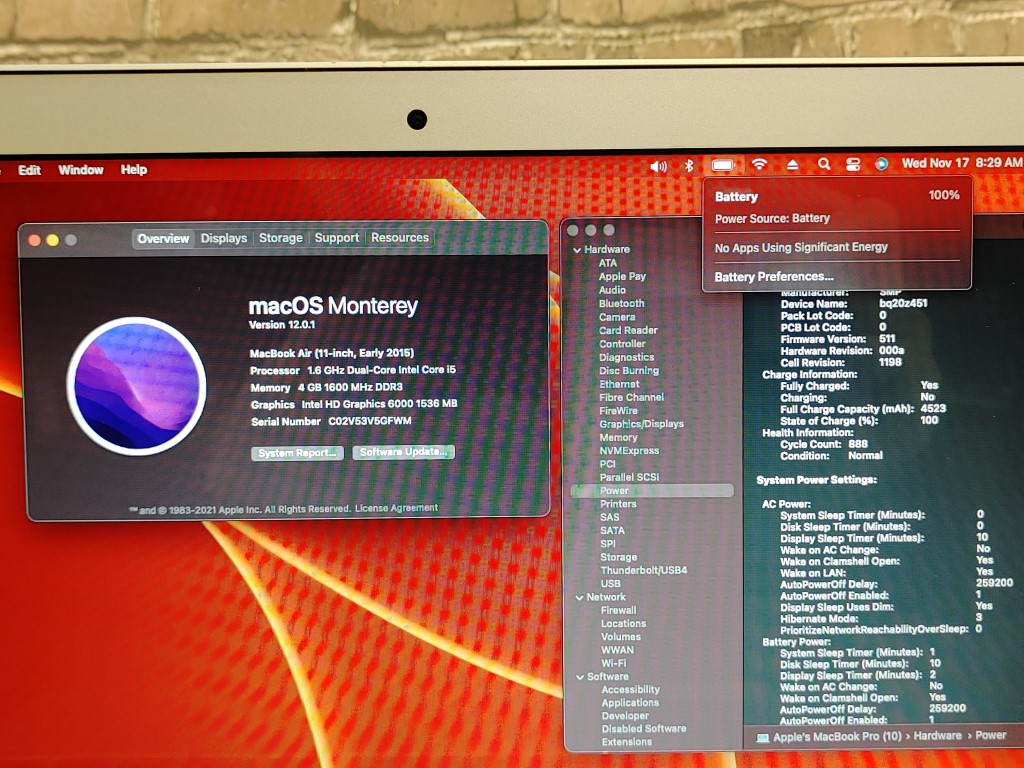
Task: Select the Overview tab
Action: [x=163, y=238]
